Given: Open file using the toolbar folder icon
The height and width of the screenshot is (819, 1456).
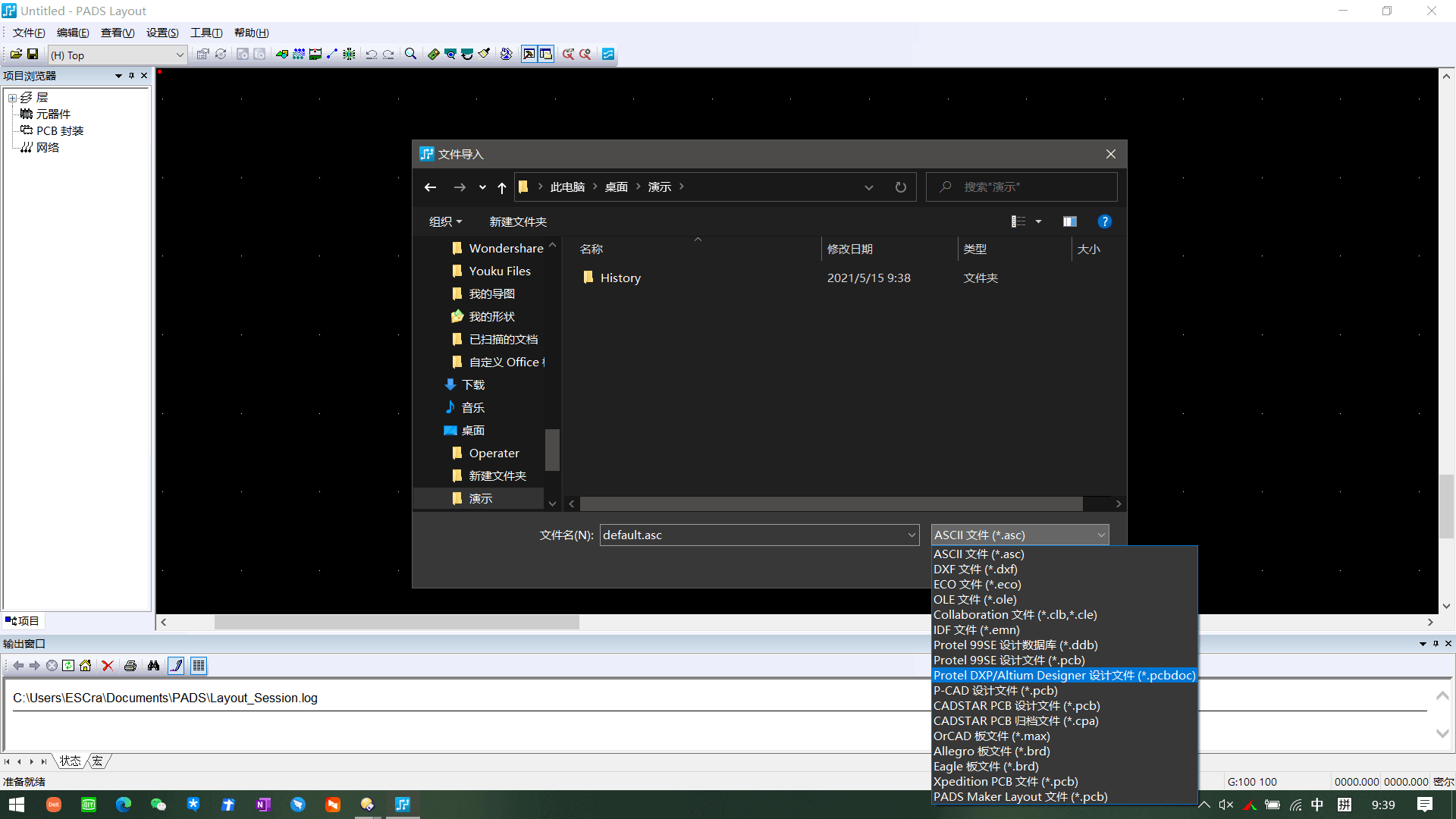Looking at the screenshot, I should point(16,54).
